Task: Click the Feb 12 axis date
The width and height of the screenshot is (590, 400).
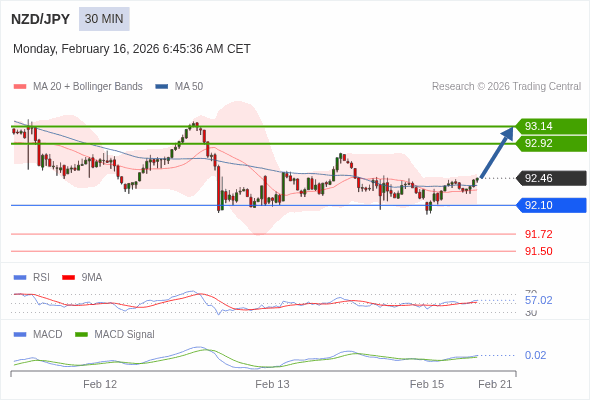Action: (100, 384)
